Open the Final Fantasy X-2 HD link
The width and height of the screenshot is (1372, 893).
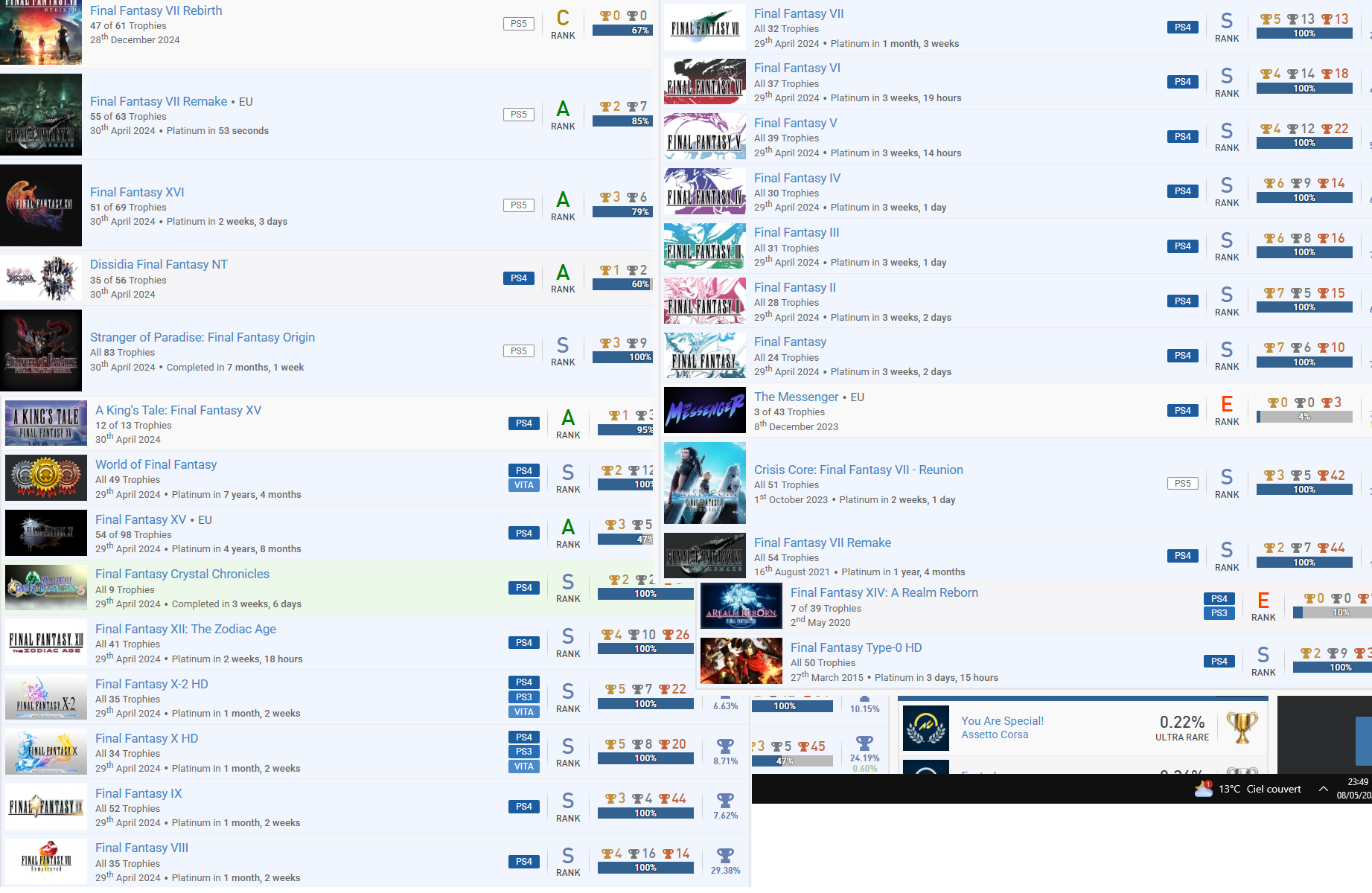click(x=152, y=684)
